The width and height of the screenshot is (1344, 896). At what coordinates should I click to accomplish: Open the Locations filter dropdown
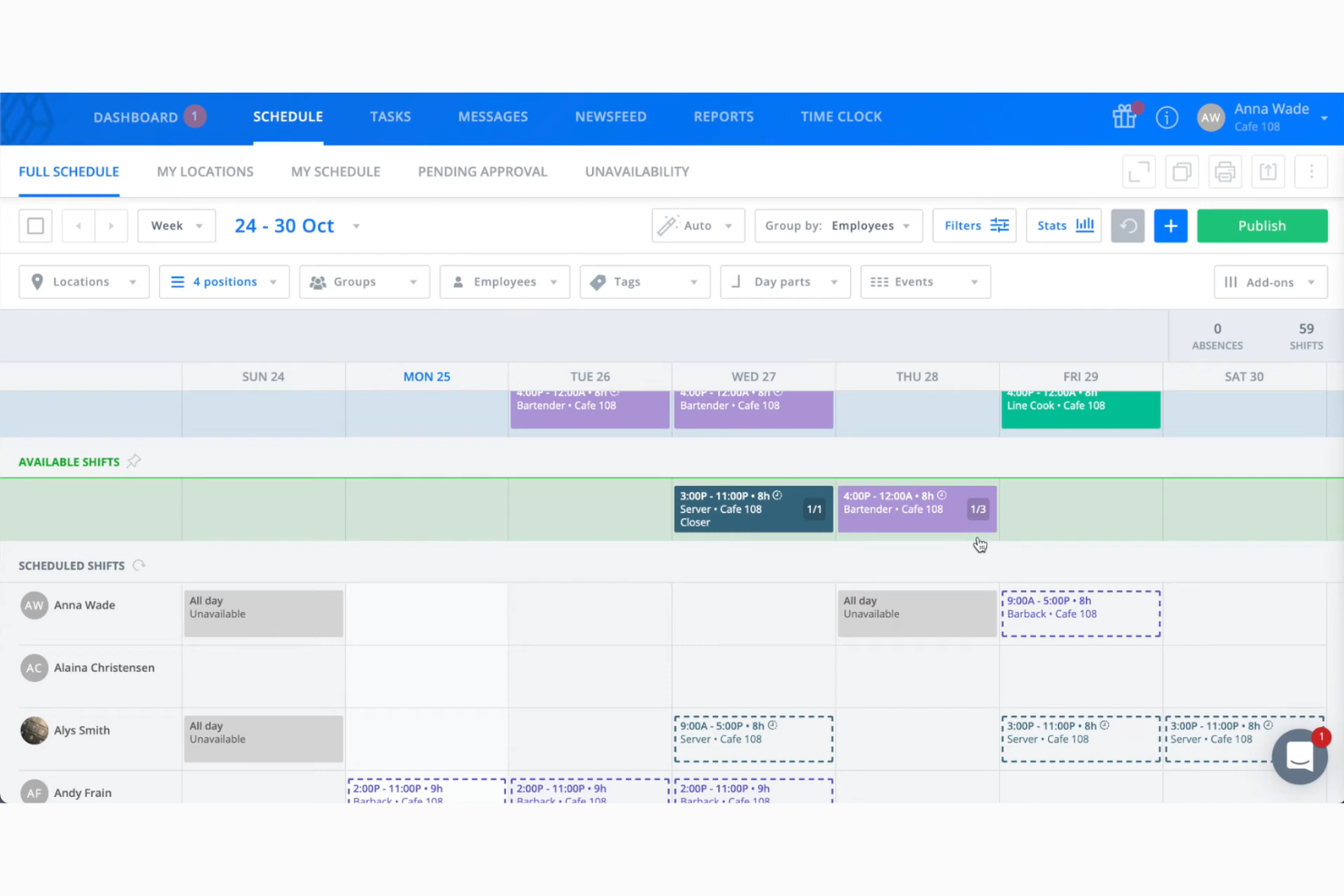pyautogui.click(x=84, y=282)
